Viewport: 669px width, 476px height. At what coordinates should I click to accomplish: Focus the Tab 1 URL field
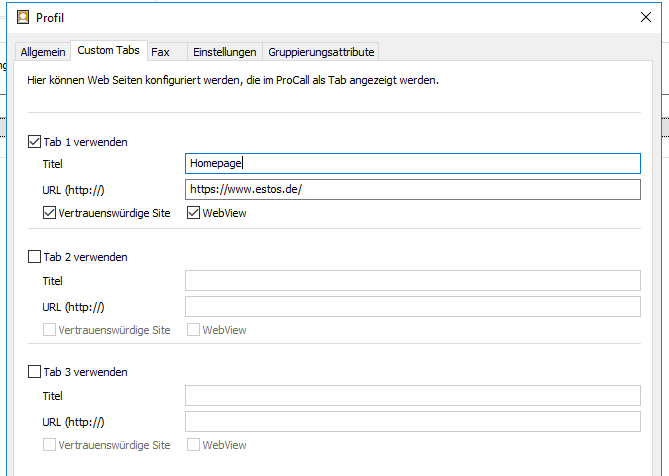pos(412,190)
